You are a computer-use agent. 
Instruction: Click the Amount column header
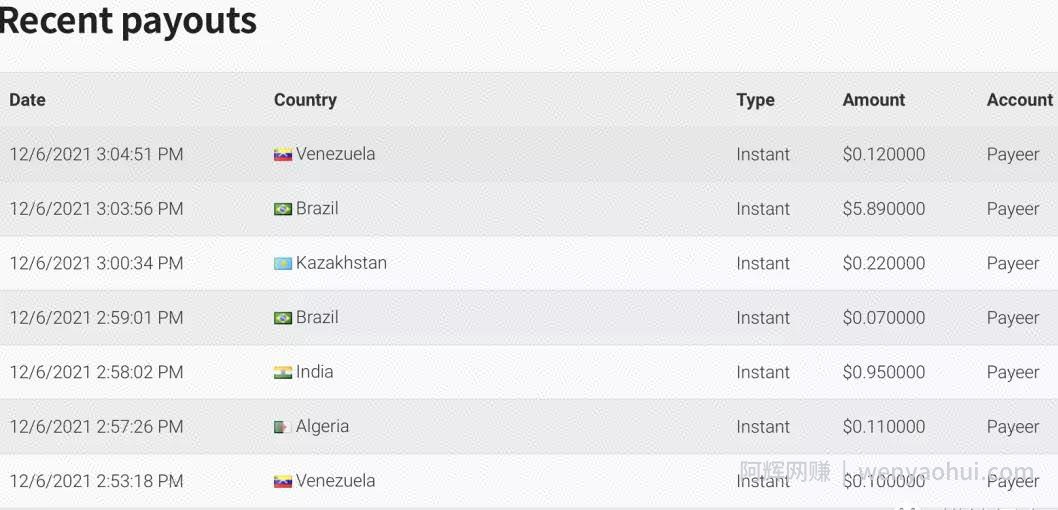[874, 100]
